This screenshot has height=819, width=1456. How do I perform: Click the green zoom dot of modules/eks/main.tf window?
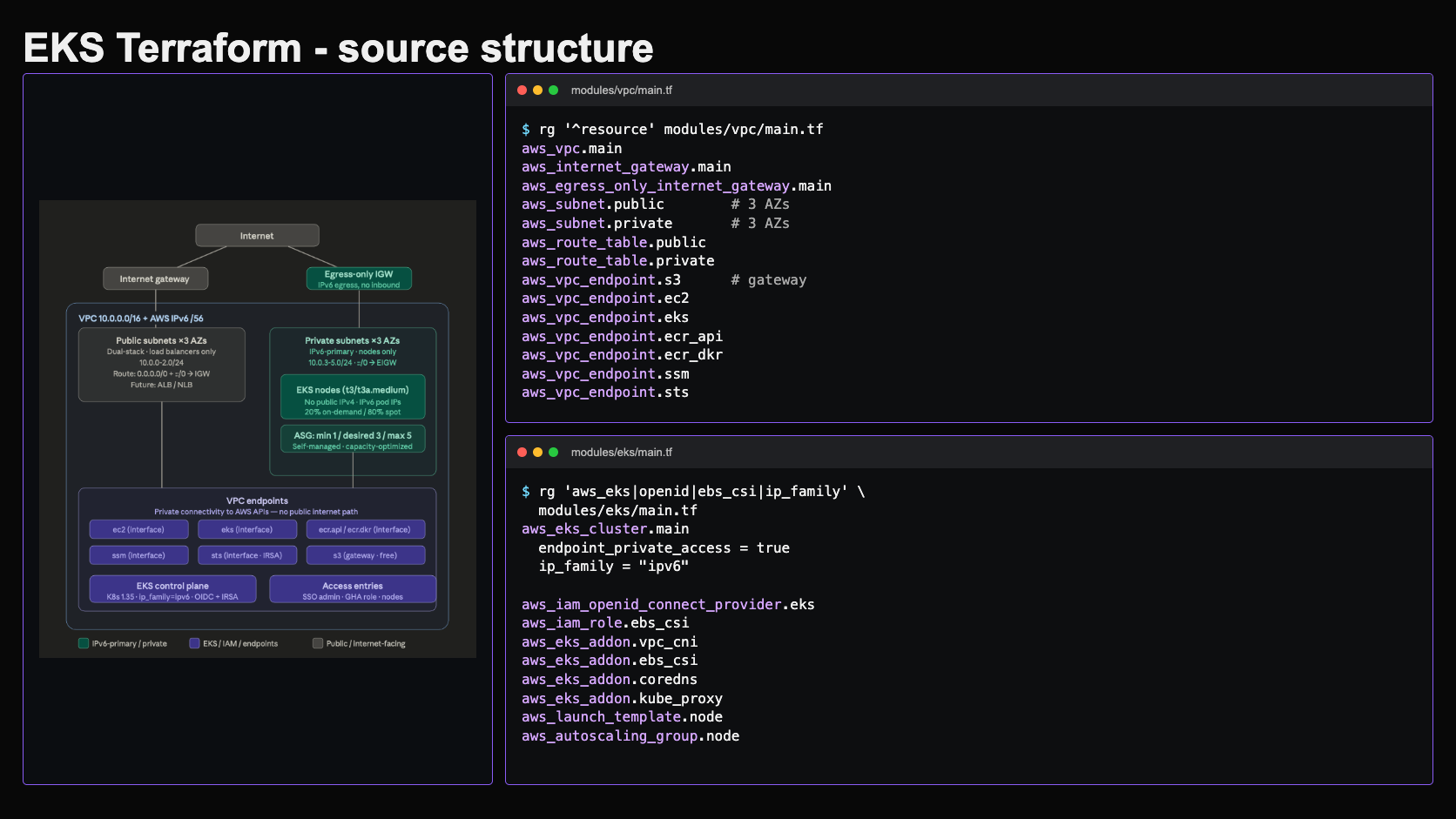[x=553, y=453]
